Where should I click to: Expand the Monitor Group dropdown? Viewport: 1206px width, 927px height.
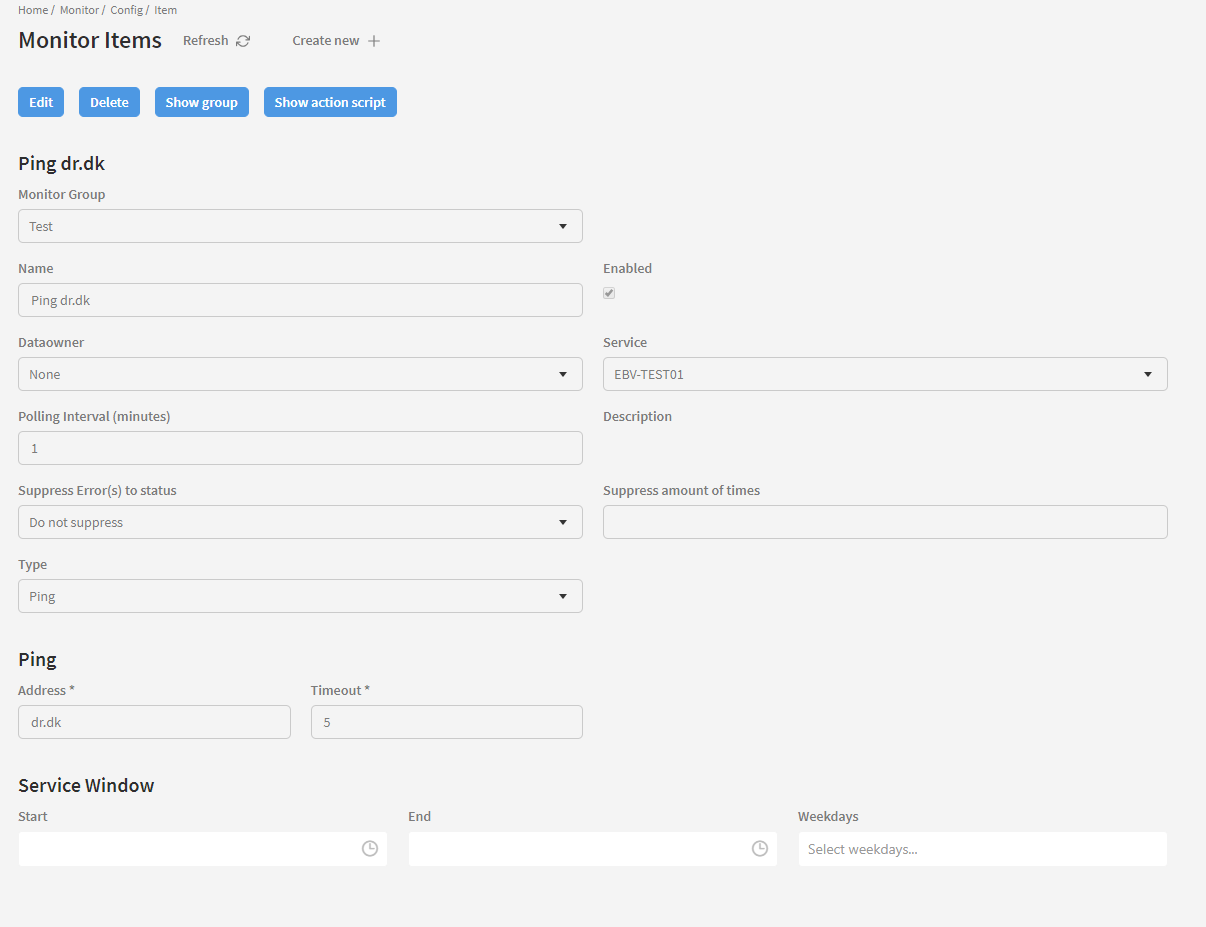tap(300, 226)
